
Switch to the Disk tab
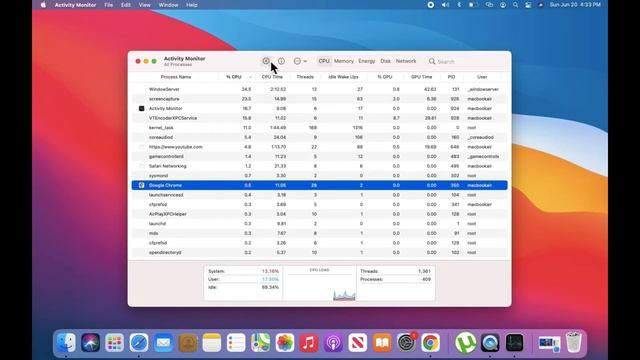click(x=385, y=61)
